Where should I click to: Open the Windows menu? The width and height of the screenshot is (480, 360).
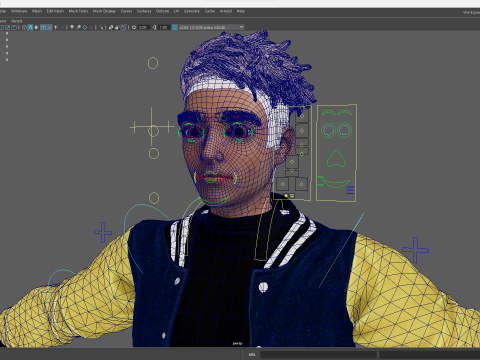coord(19,11)
